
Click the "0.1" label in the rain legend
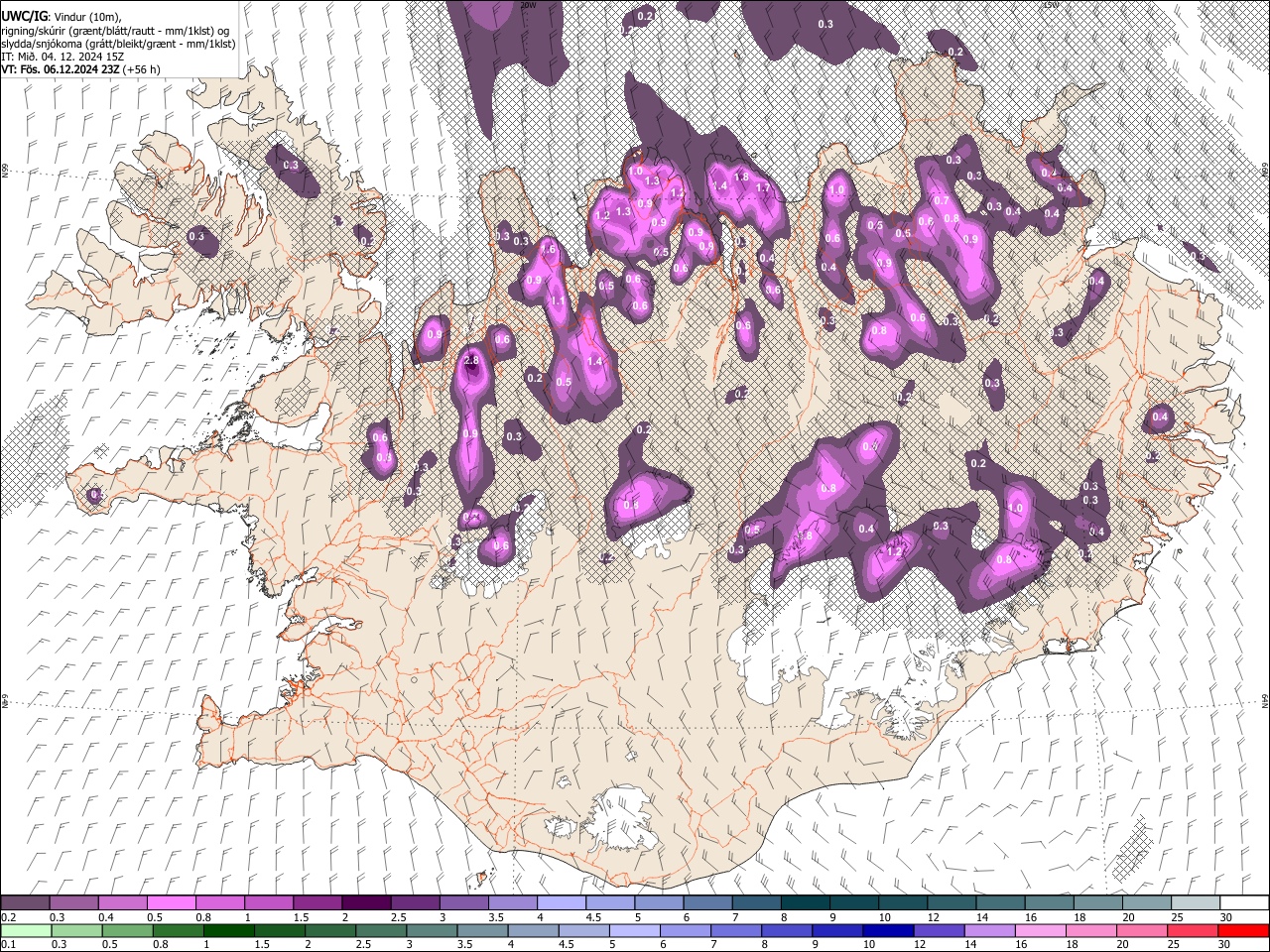tap(8, 944)
